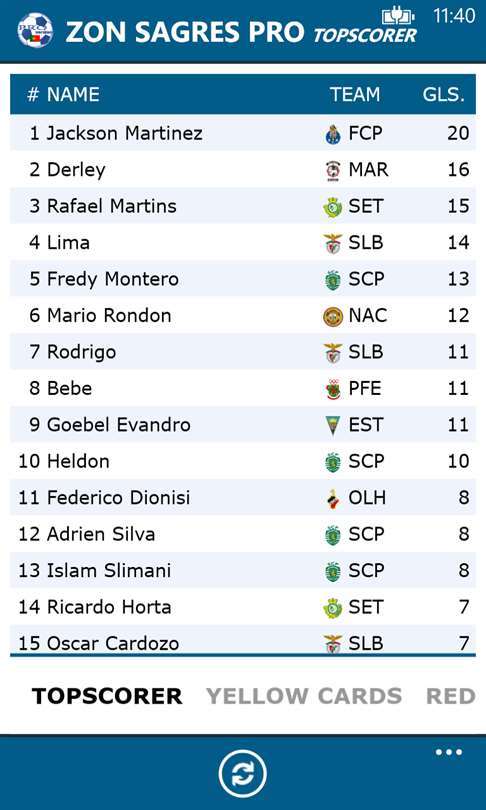Switch to the YELLOW CARDS tab

point(304,696)
